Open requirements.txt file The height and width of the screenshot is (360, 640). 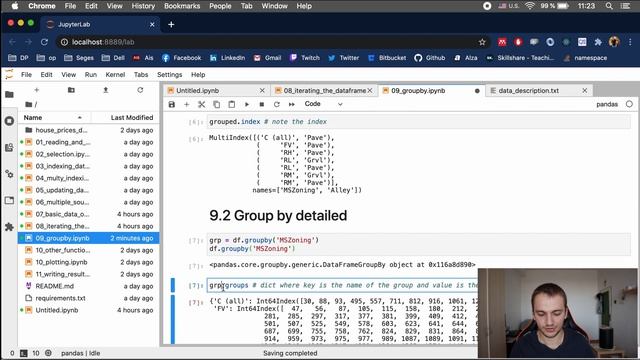pos(89,298)
